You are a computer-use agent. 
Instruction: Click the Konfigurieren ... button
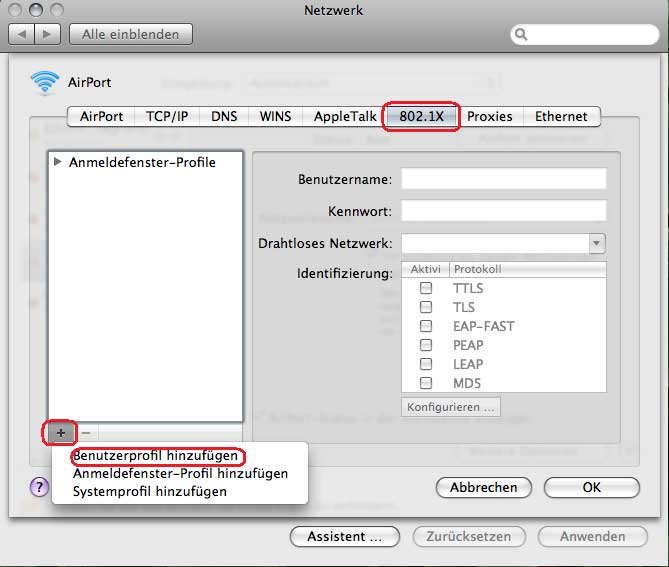click(x=451, y=407)
